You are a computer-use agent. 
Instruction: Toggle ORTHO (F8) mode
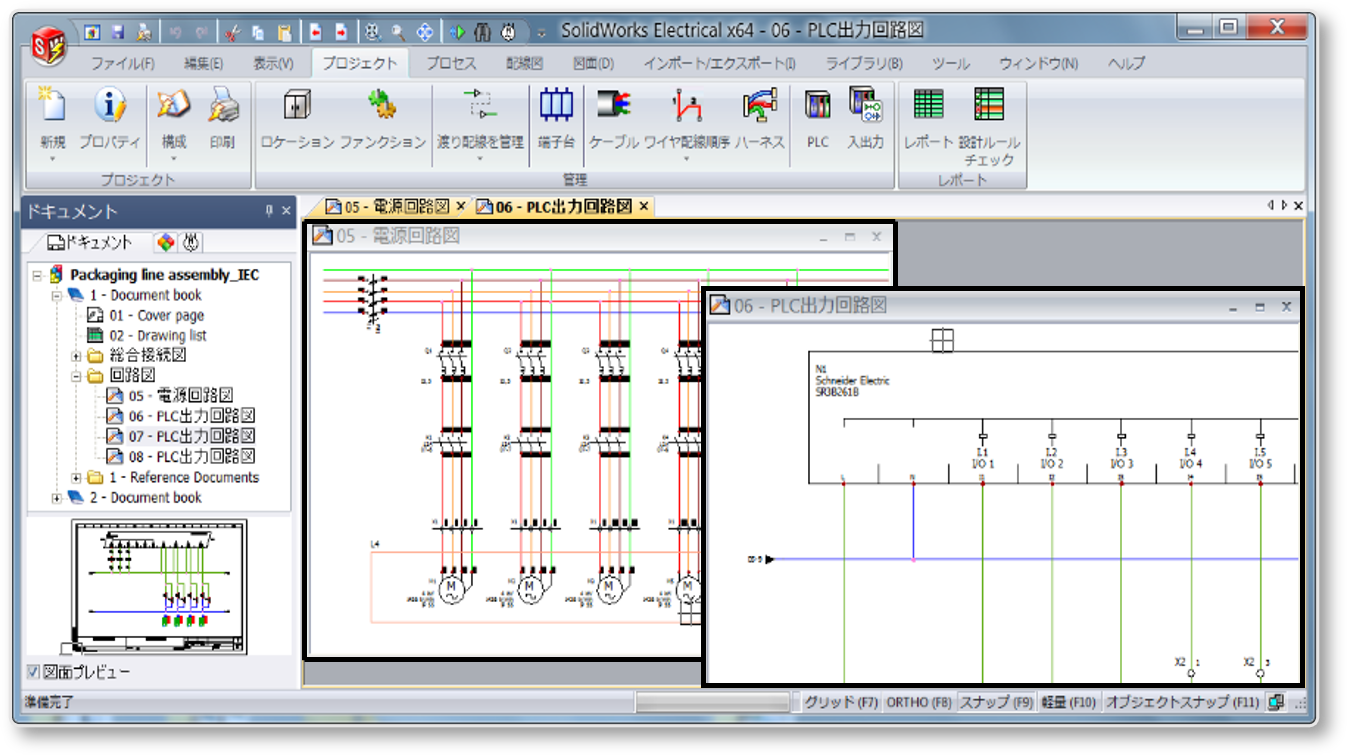918,703
